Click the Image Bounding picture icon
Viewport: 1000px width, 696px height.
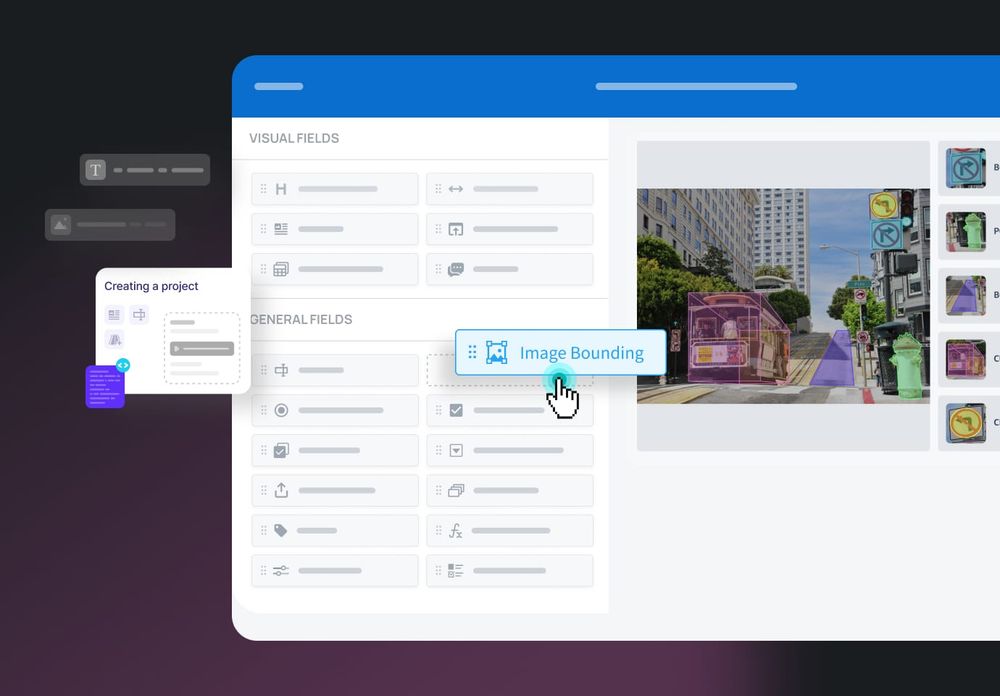pos(497,352)
